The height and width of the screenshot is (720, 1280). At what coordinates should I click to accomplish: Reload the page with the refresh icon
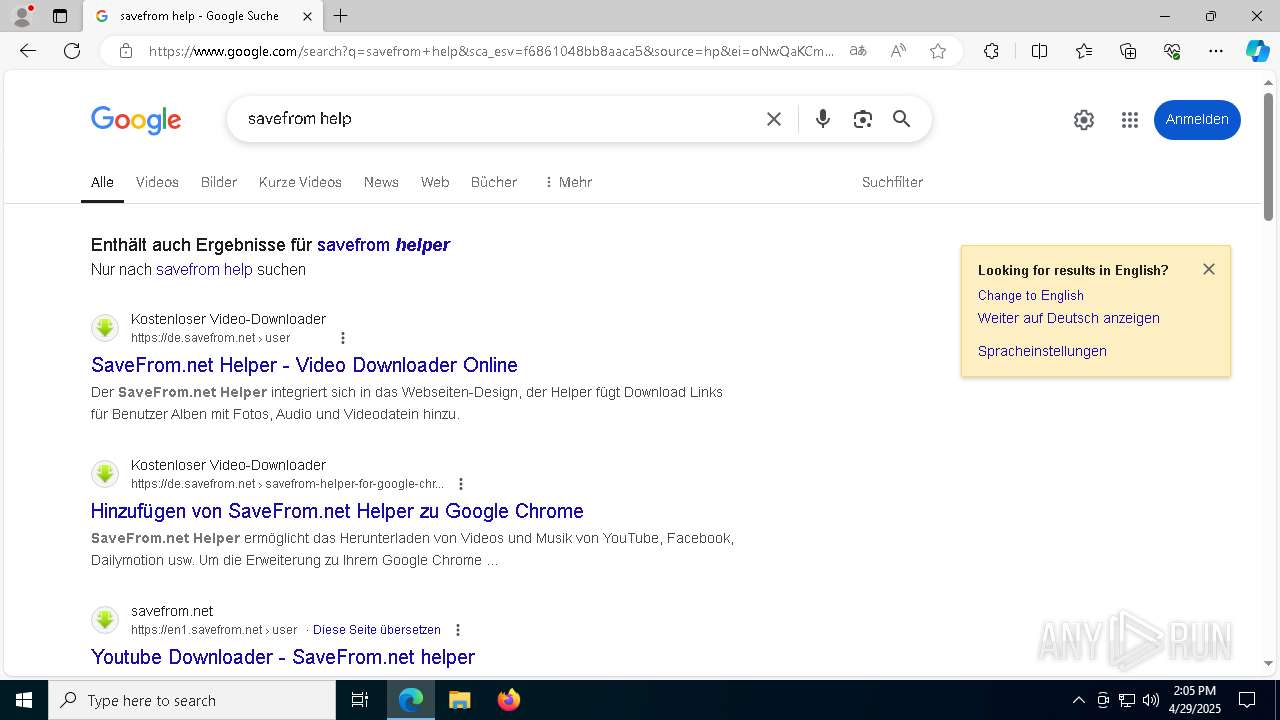click(x=72, y=51)
